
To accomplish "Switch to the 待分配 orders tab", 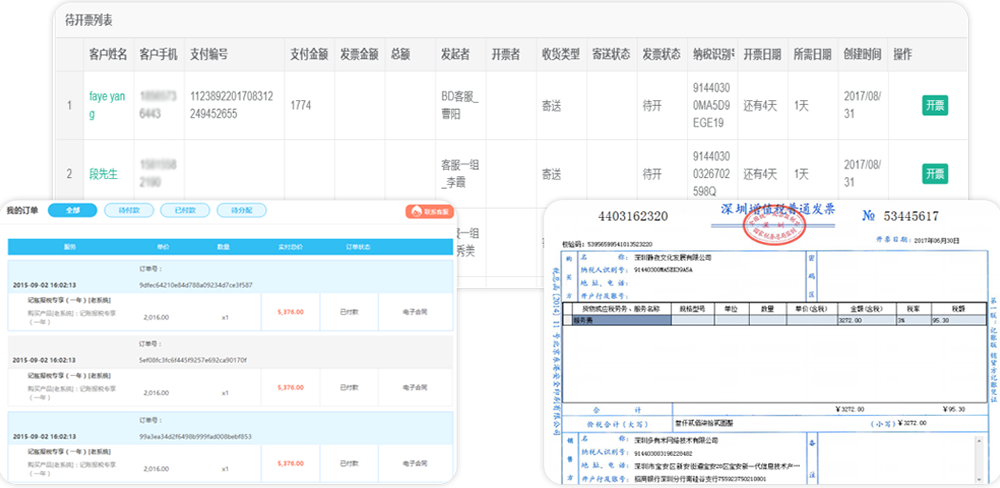I will coord(241,211).
